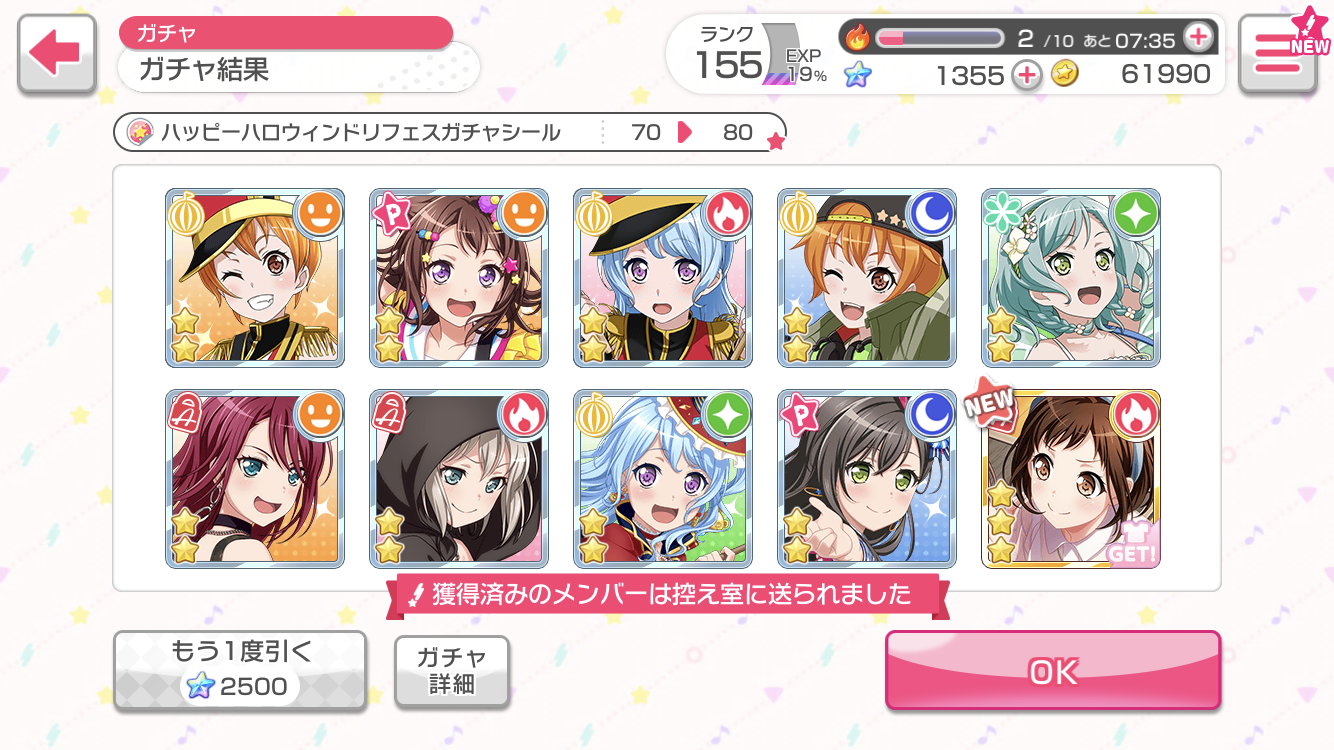The image size is (1334, 750).
Task: Tap the gacha seal sticker icon
Action: click(x=140, y=132)
